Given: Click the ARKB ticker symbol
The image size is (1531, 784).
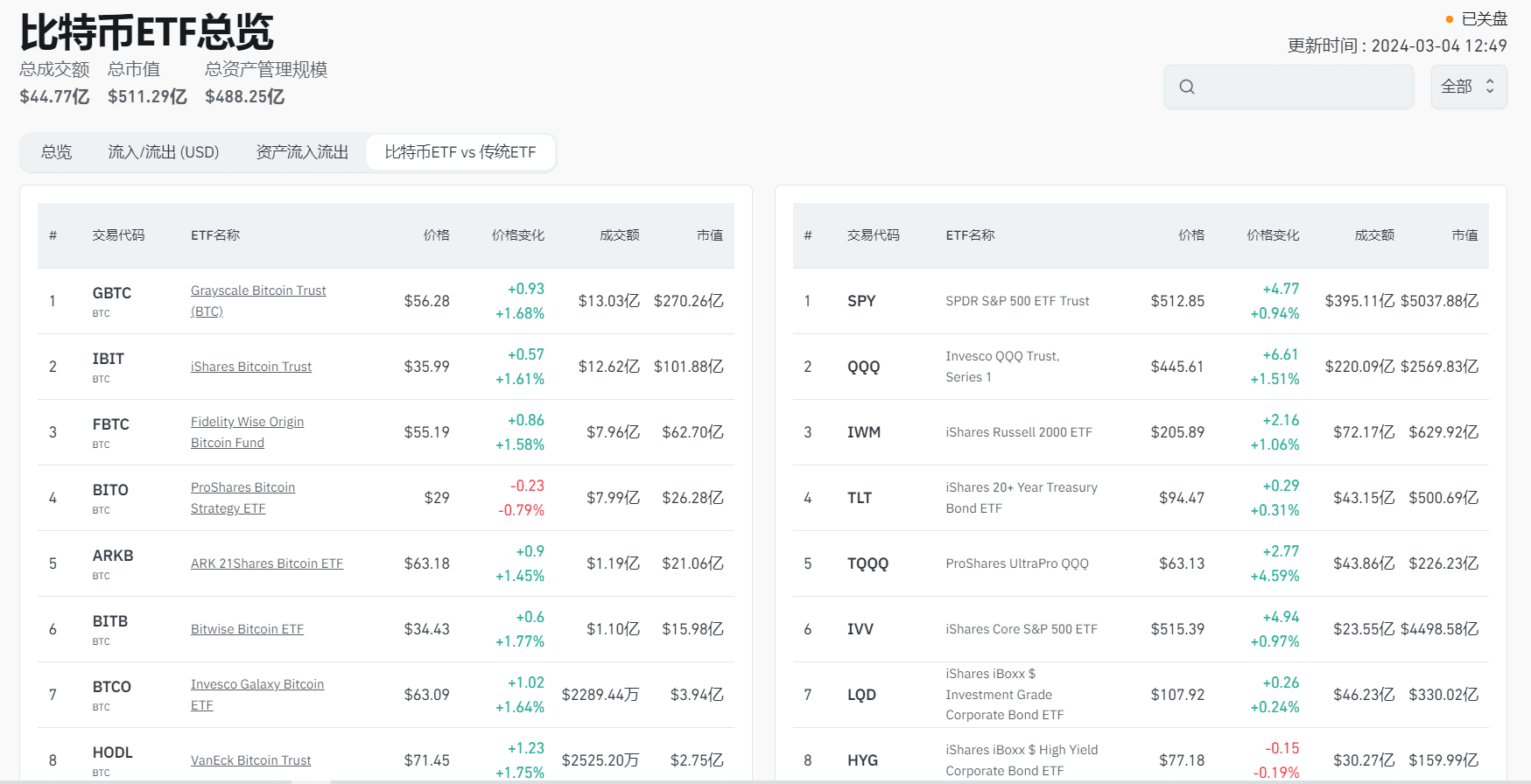Looking at the screenshot, I should (x=113, y=556).
